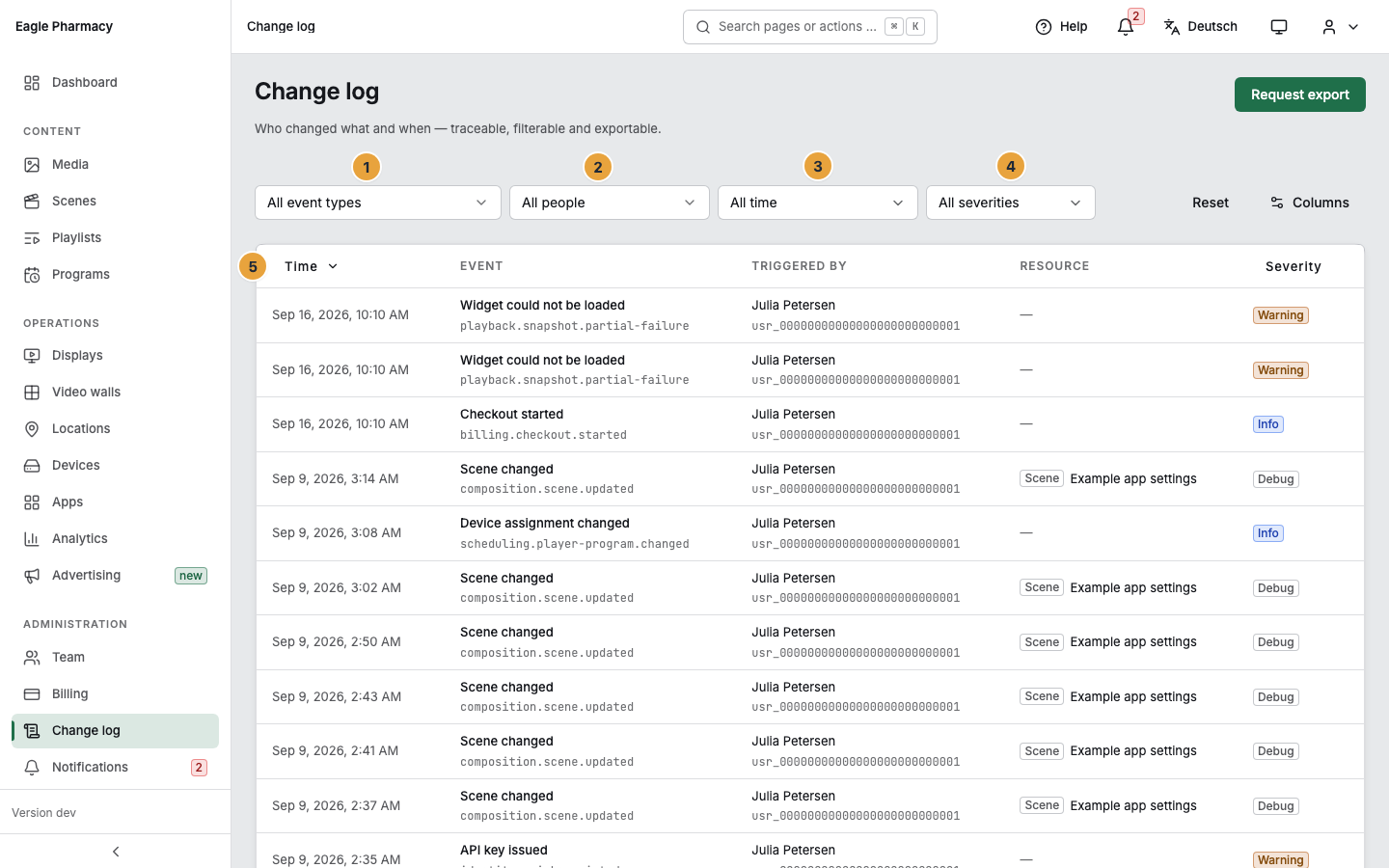This screenshot has width=1389, height=868.
Task: Open the Dashboard page icon
Action: 32,83
